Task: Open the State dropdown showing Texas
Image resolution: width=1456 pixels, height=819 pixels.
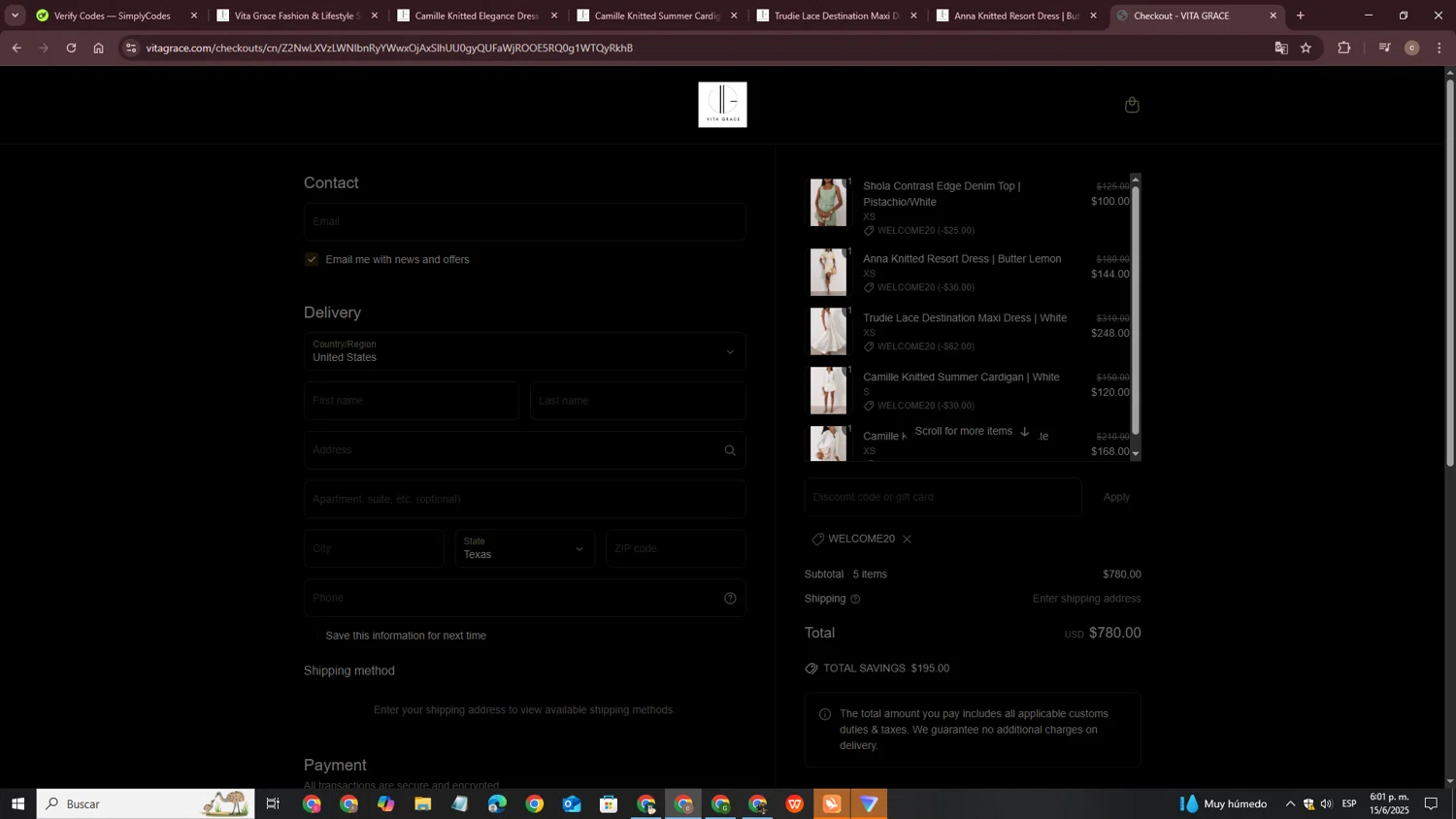Action: [525, 549]
